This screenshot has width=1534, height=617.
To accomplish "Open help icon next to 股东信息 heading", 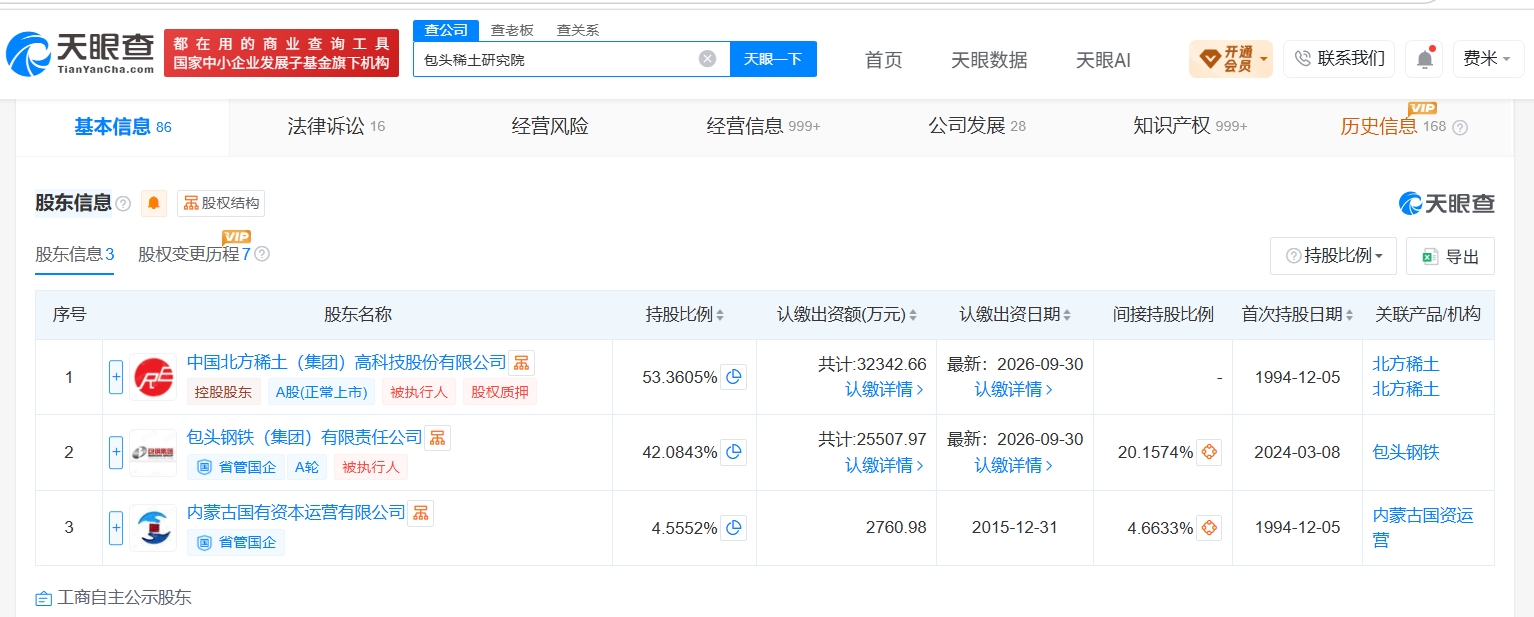I will 123,204.
